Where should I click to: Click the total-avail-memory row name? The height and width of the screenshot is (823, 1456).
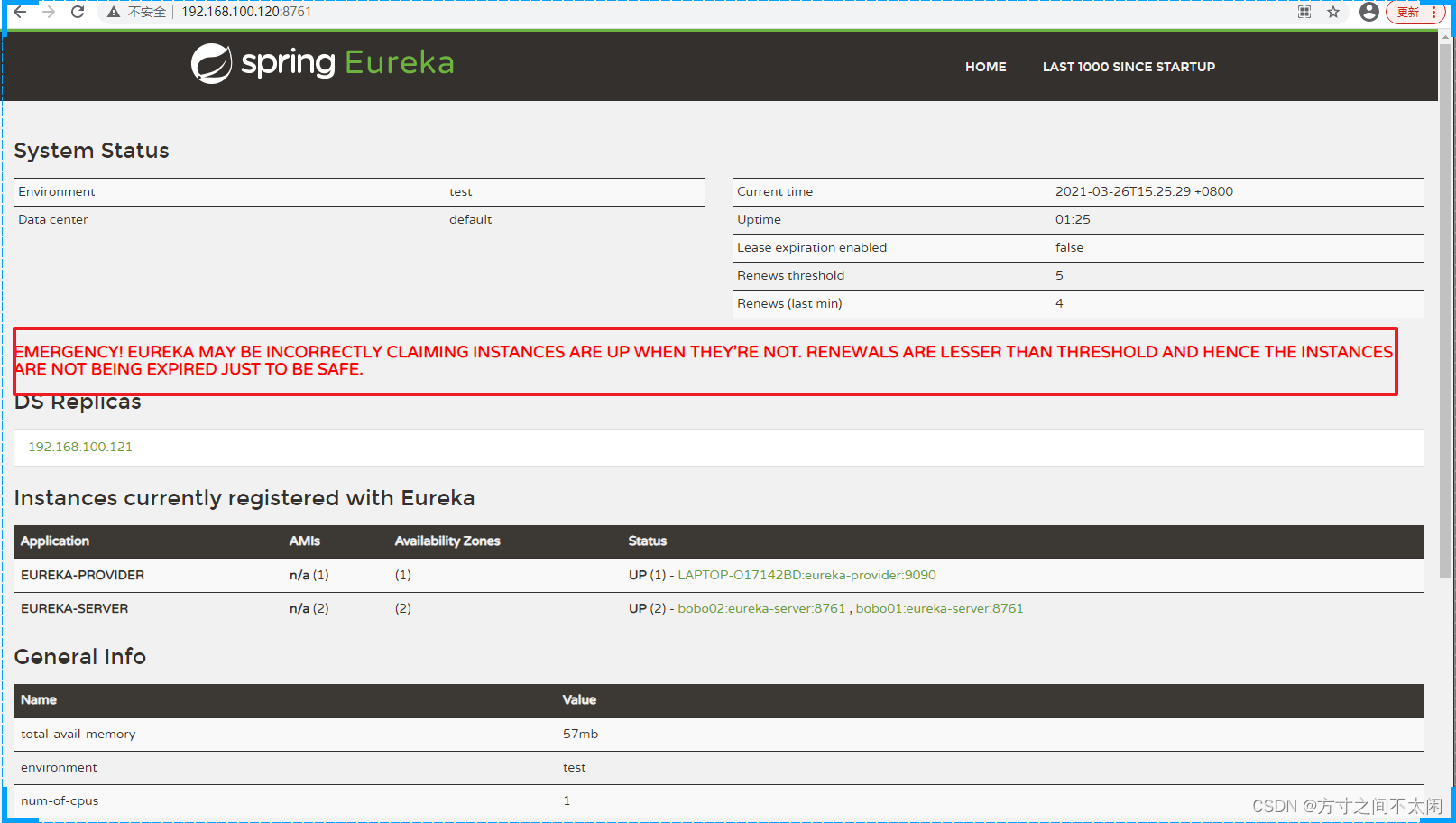(78, 734)
